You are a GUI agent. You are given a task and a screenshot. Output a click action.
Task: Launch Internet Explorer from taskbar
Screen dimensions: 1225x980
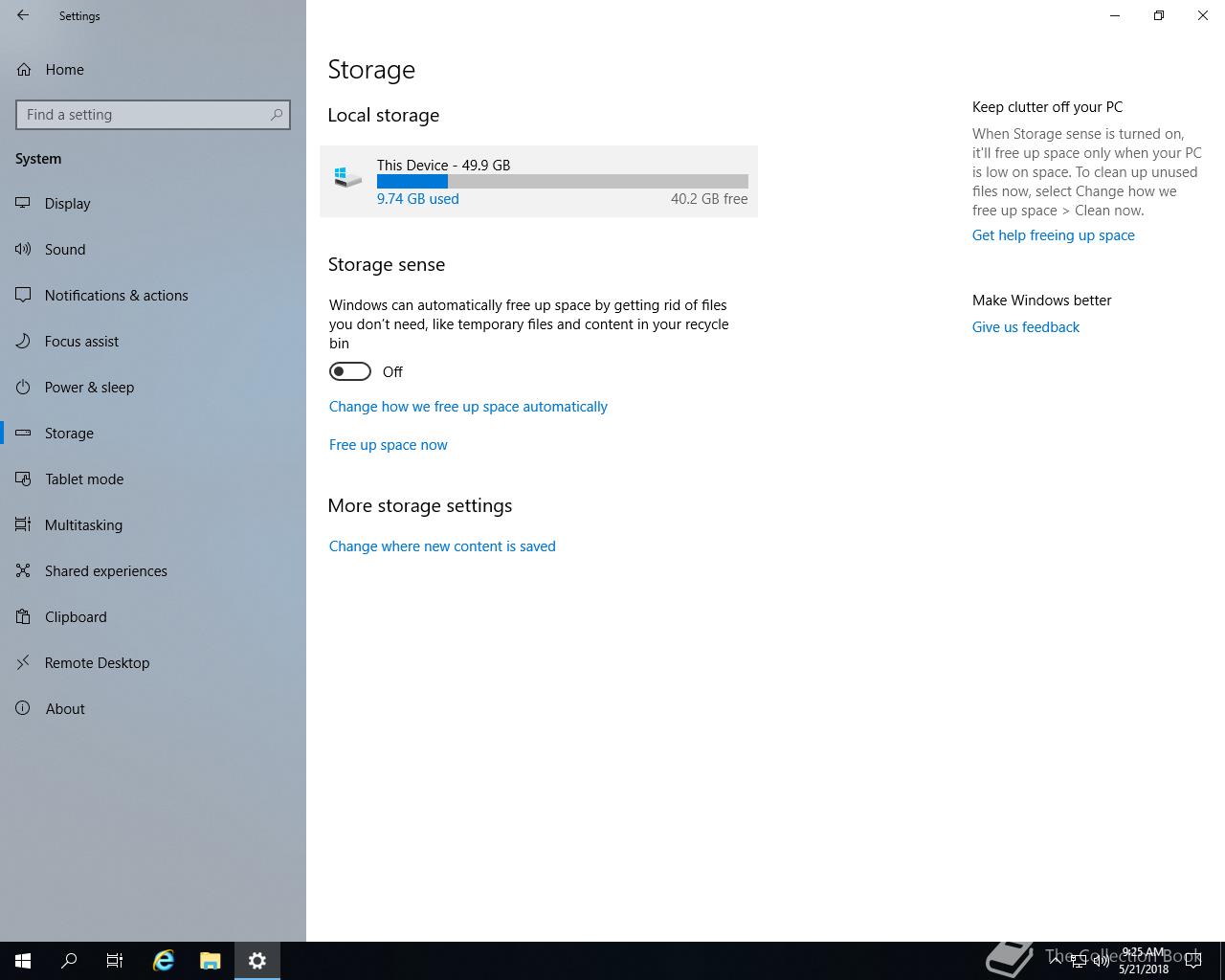point(164,961)
